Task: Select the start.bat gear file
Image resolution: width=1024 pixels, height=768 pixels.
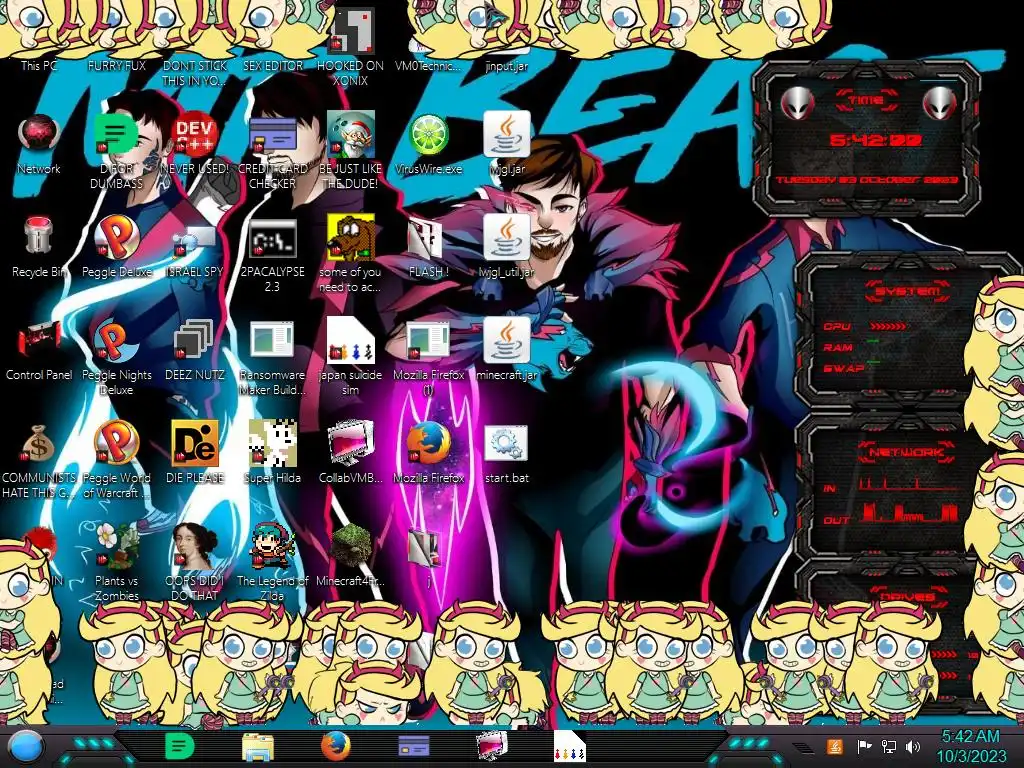Action: point(507,444)
